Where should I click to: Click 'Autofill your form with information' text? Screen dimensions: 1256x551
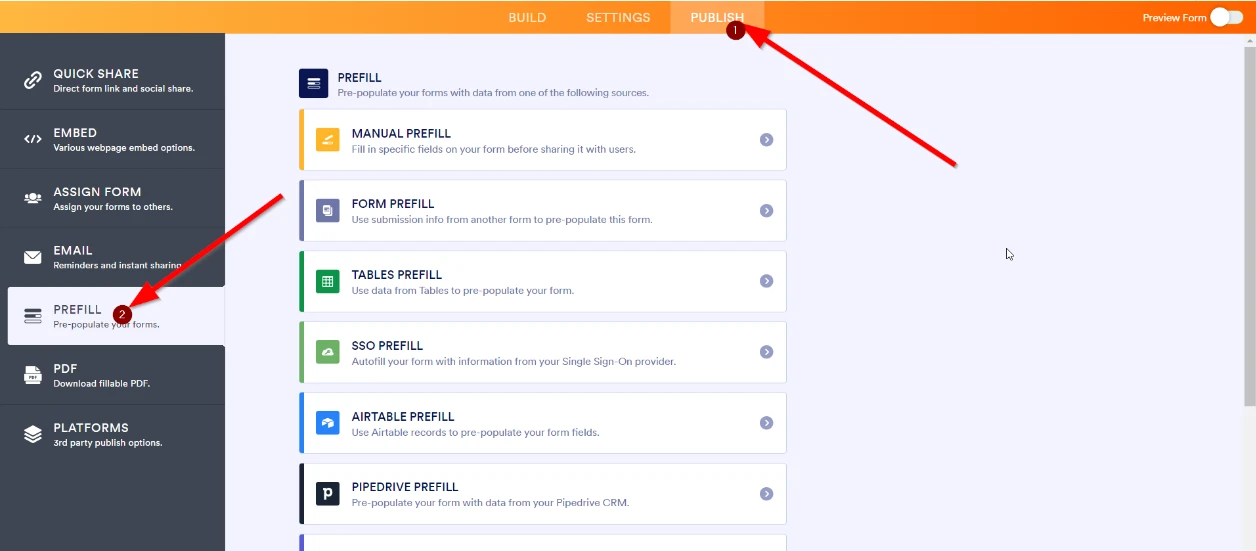tap(514, 362)
